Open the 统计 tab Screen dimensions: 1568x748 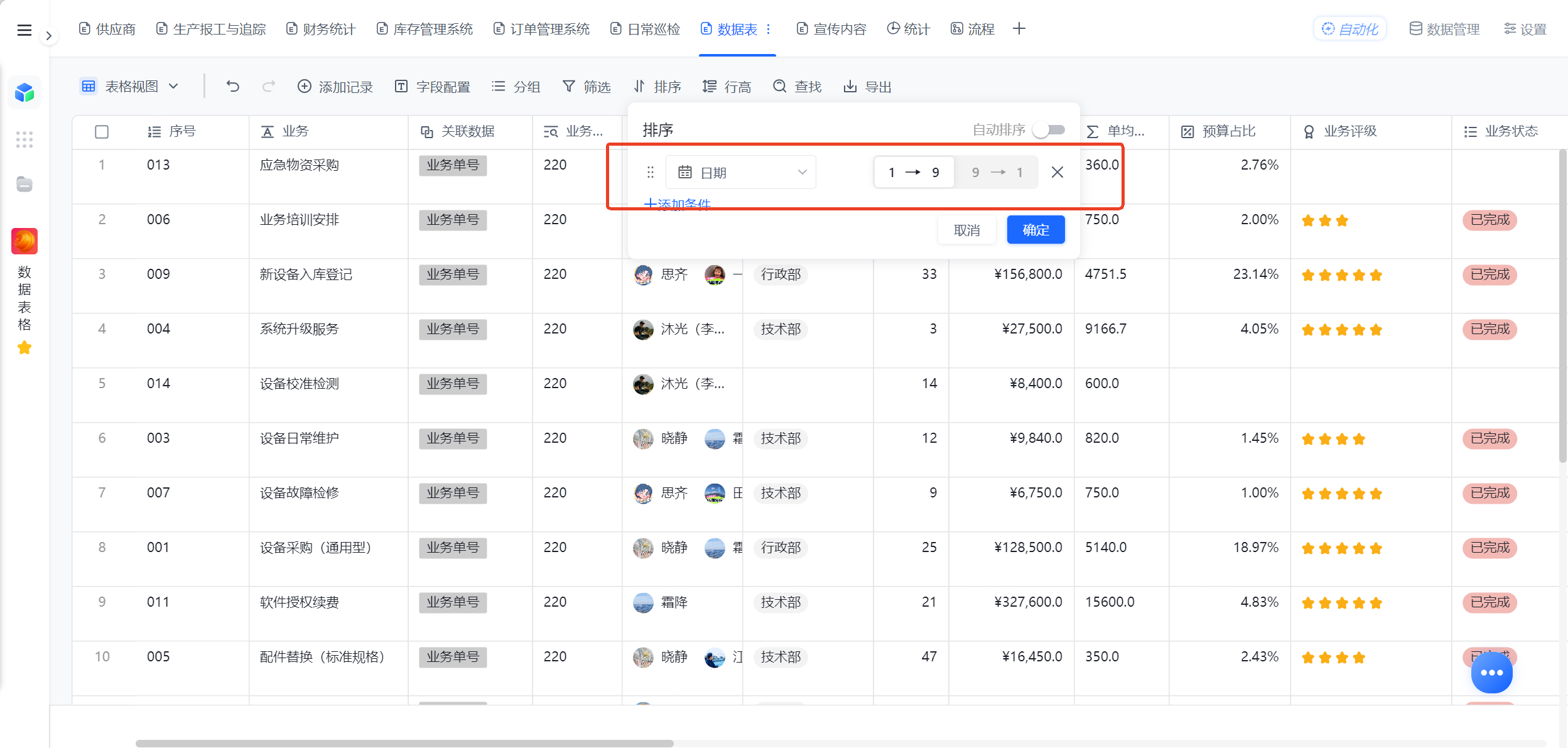coord(908,29)
